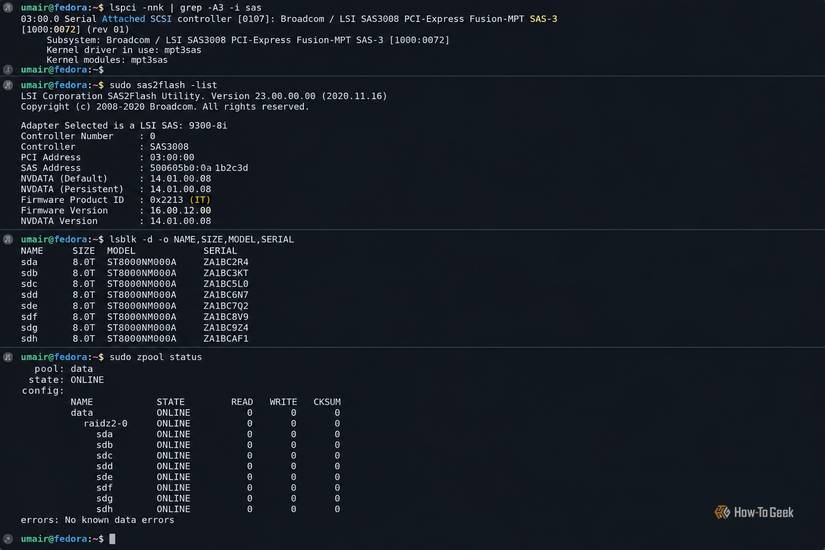
Task: Select the 'lsblk -d -o NAME,SIZE,MODEL,SERIAL' command text
Action: pos(202,239)
